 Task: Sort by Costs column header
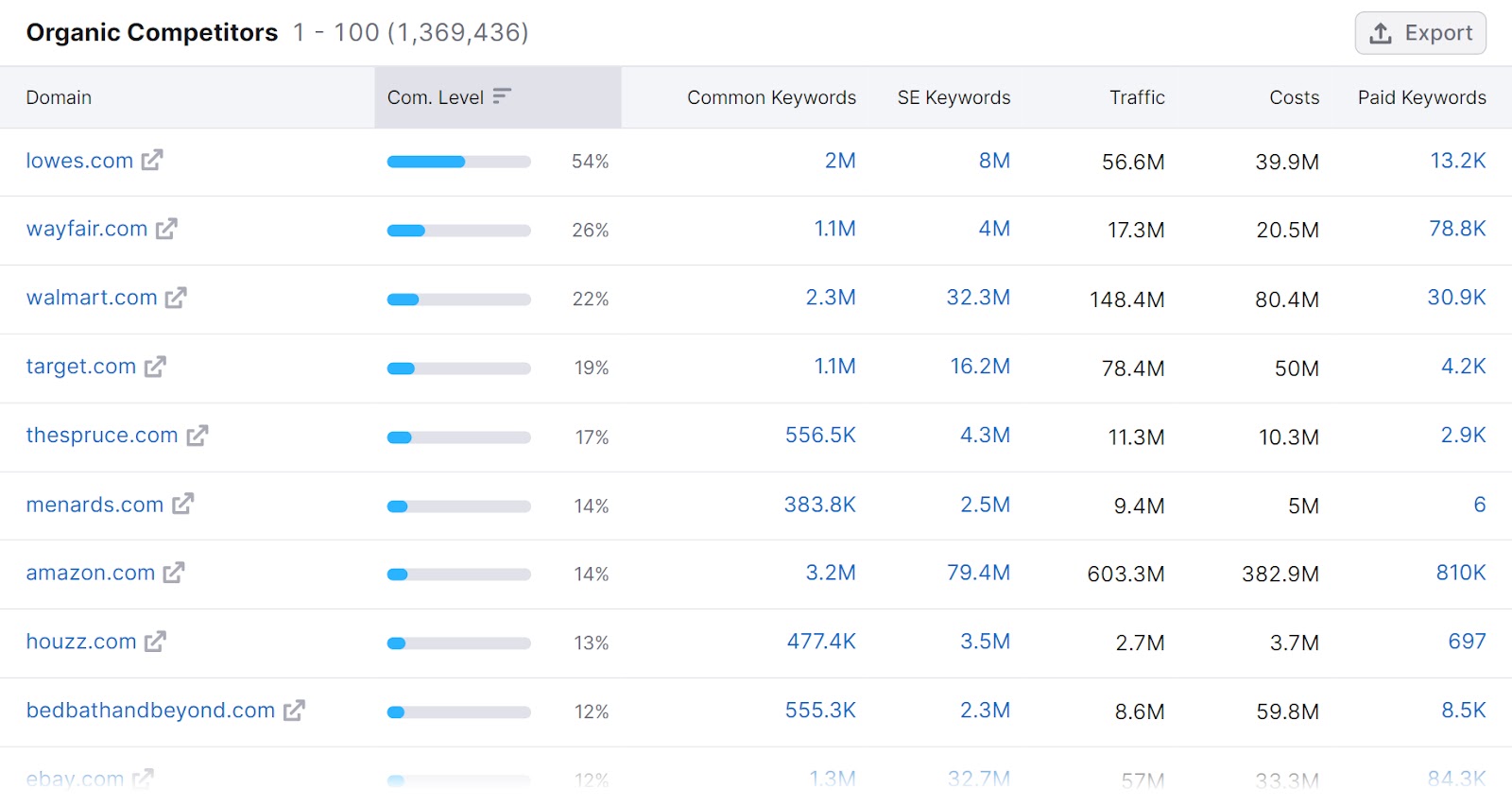[x=1294, y=97]
